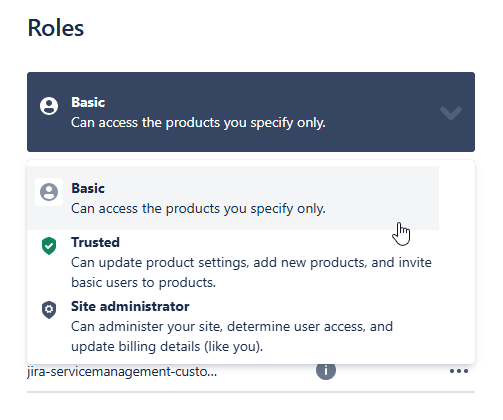Select the Trusted role option
The image size is (503, 420).
233,262
